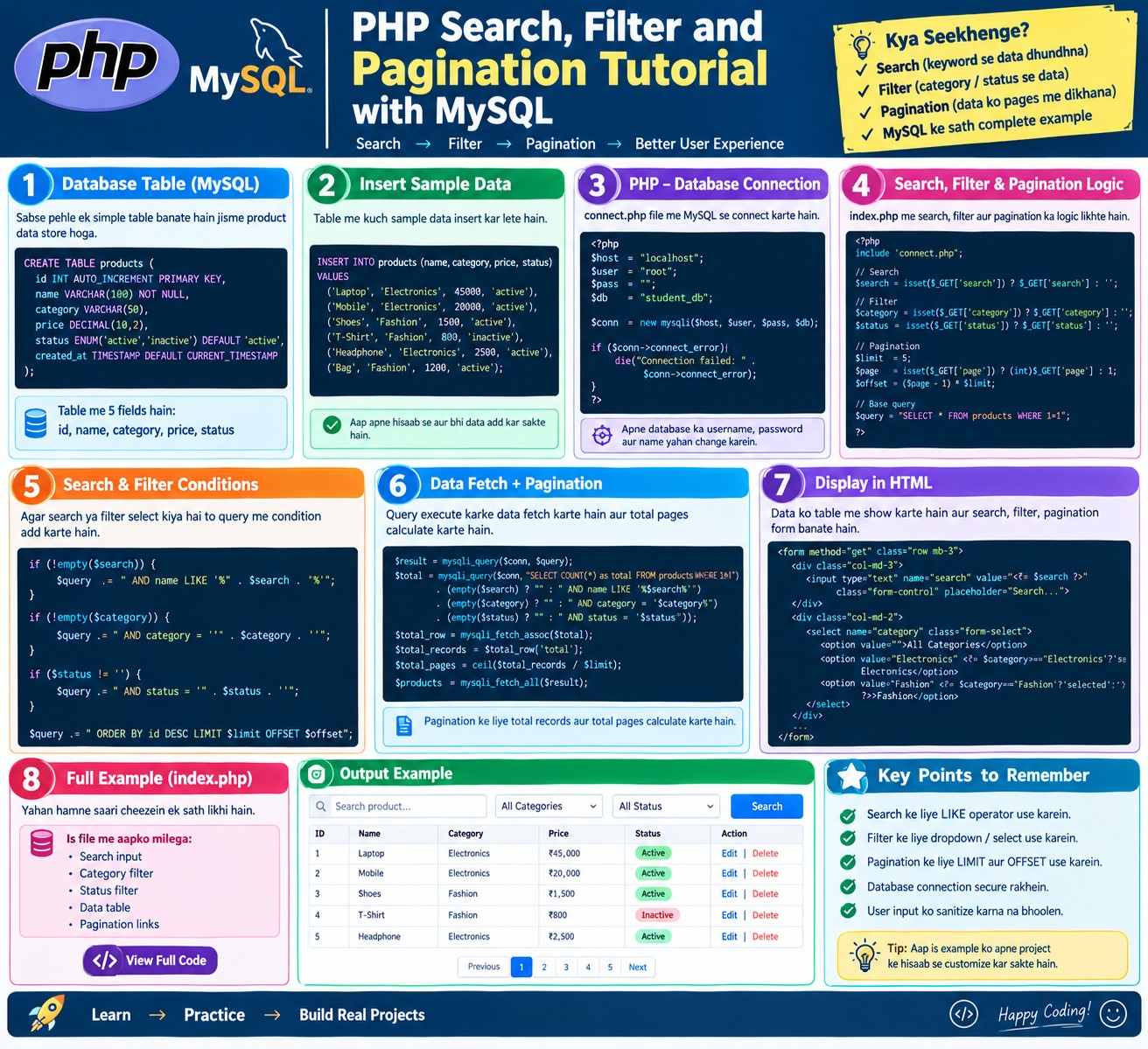
Task: Click Better User Experience in the header
Action: 710,143
